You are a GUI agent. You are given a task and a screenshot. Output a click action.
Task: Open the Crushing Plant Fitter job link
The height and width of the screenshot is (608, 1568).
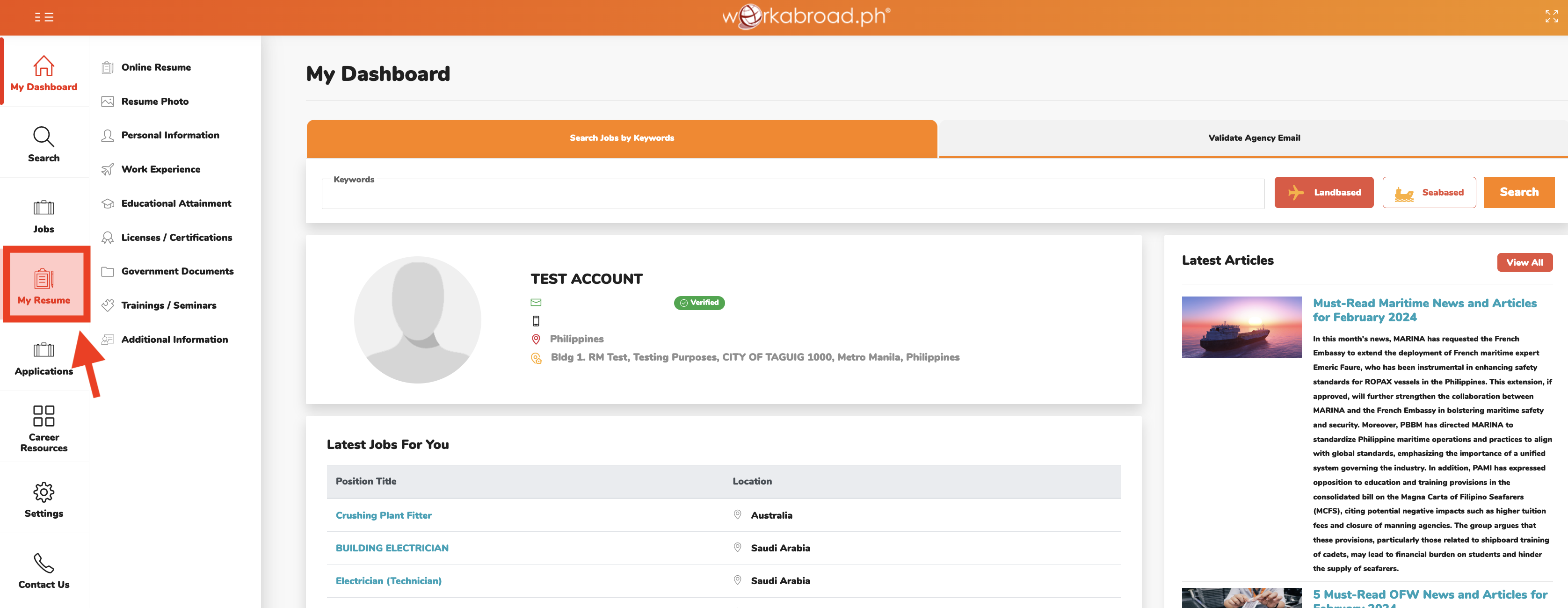pos(384,515)
